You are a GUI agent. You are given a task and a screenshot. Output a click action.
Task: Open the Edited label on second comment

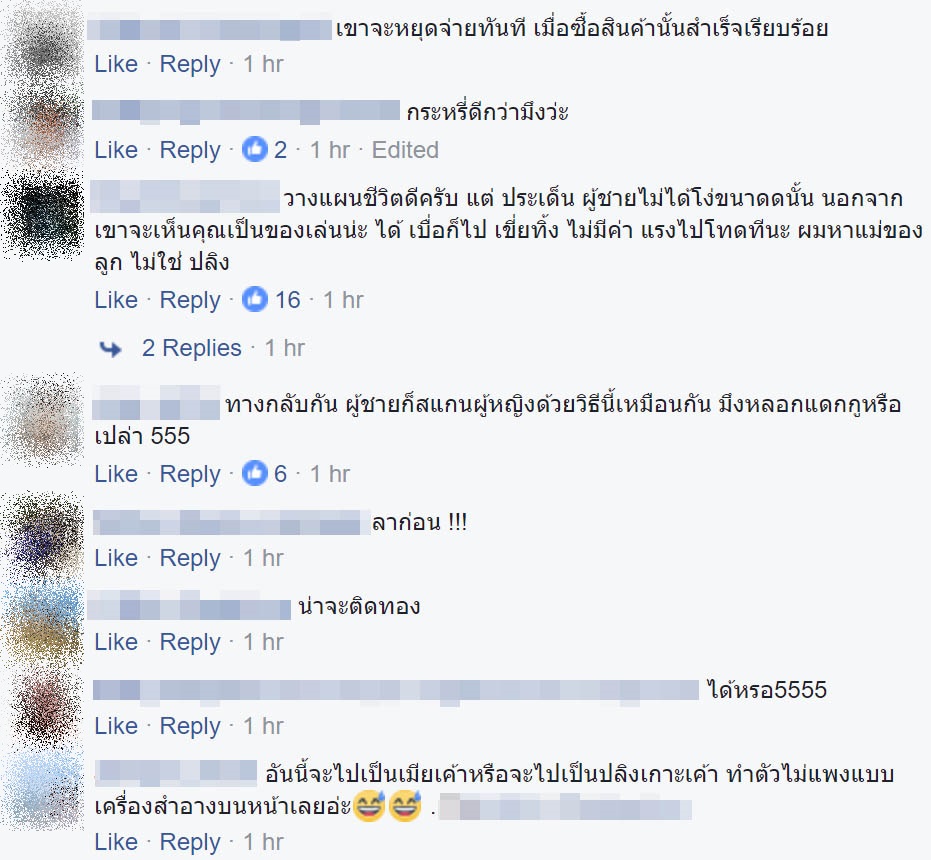[405, 150]
